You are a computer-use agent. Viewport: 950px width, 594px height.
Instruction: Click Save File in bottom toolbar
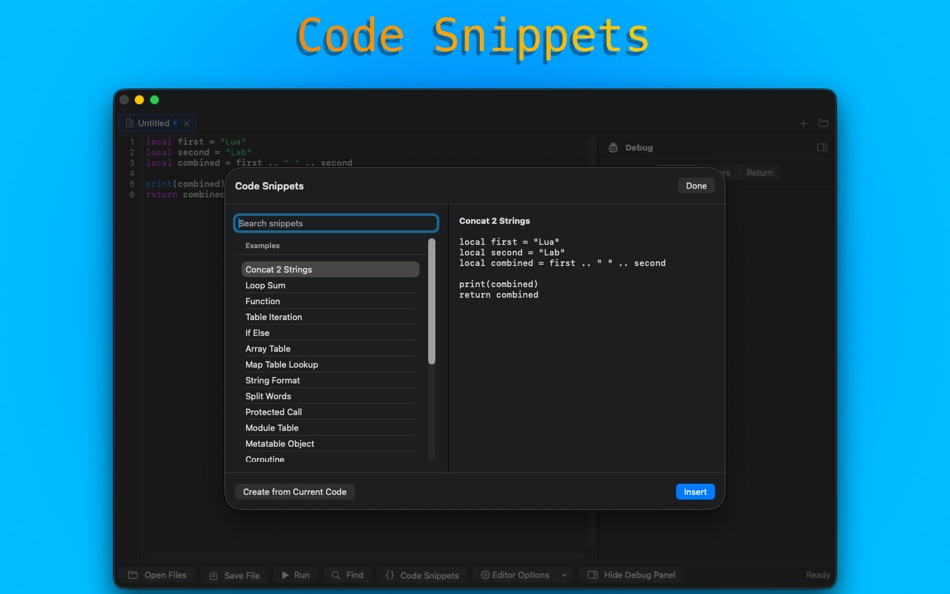pos(234,575)
